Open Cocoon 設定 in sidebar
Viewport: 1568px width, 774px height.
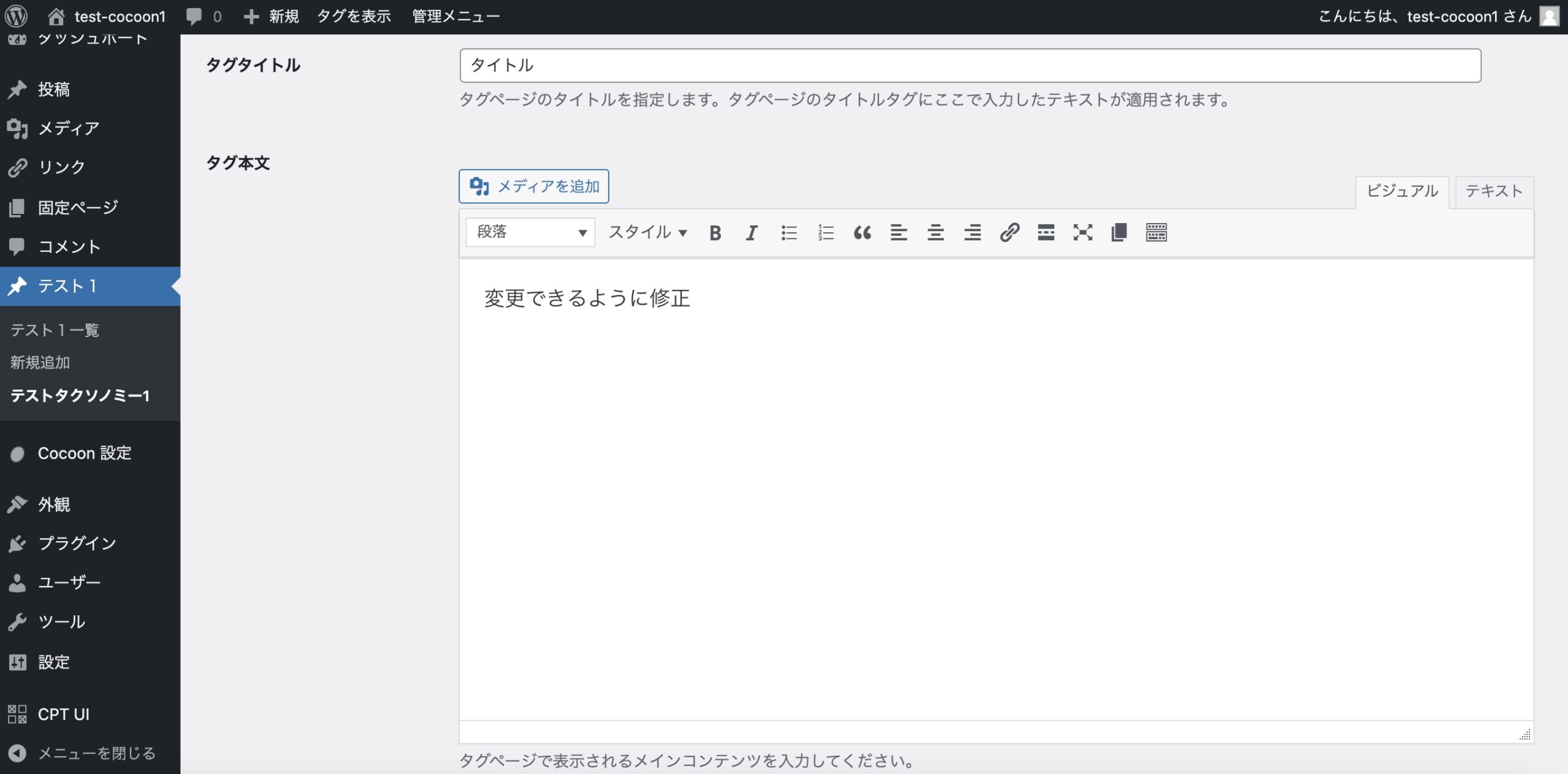(85, 453)
